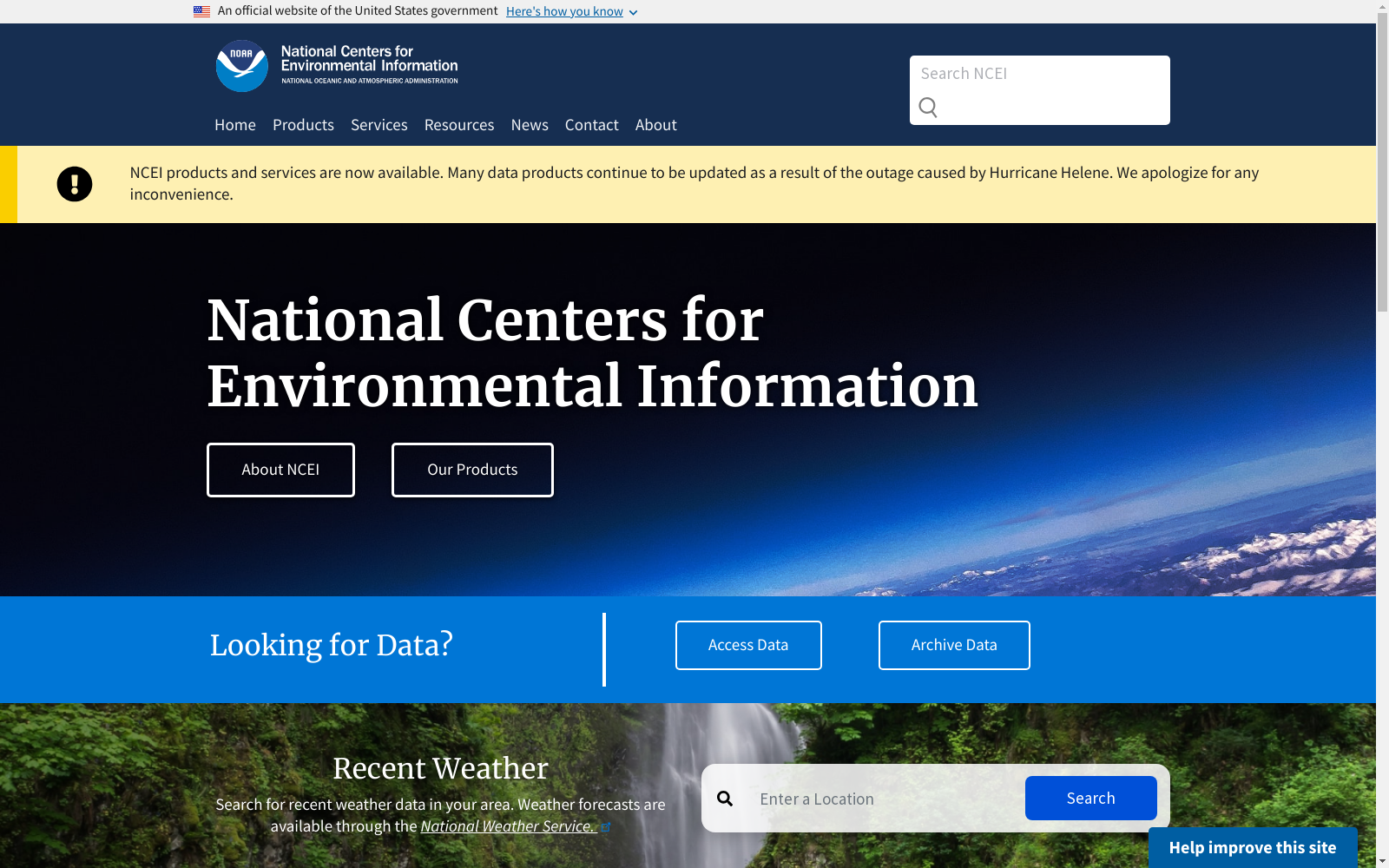This screenshot has height=868, width=1389.
Task: Click the US flag icon in government banner
Action: click(201, 11)
